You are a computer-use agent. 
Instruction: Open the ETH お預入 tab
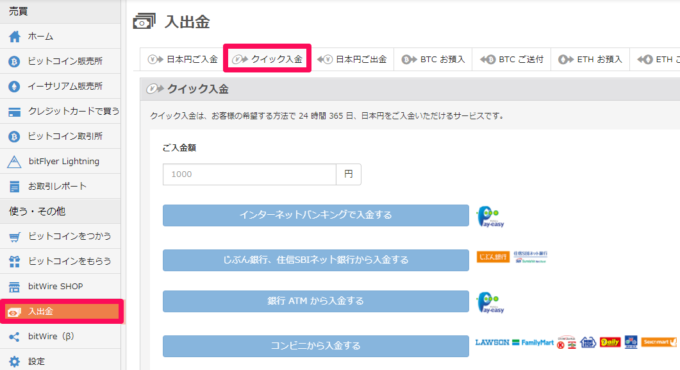point(590,59)
